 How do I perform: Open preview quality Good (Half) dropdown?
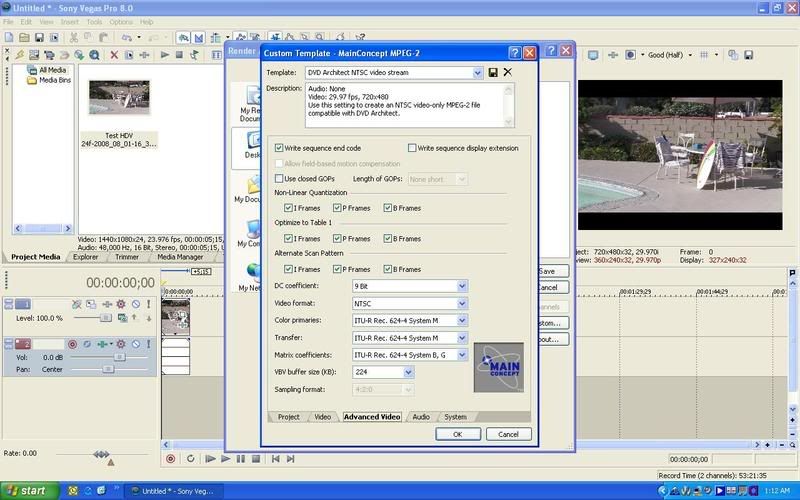690,55
